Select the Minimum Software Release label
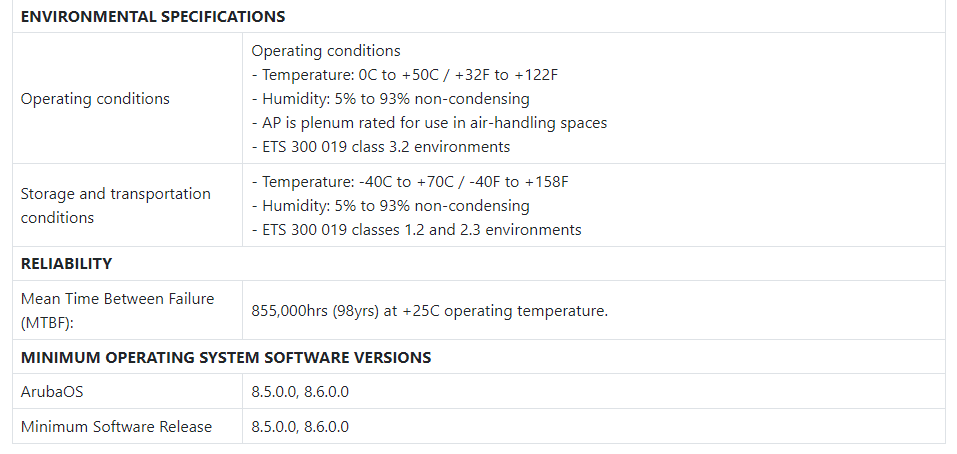957x454 pixels. [117, 427]
